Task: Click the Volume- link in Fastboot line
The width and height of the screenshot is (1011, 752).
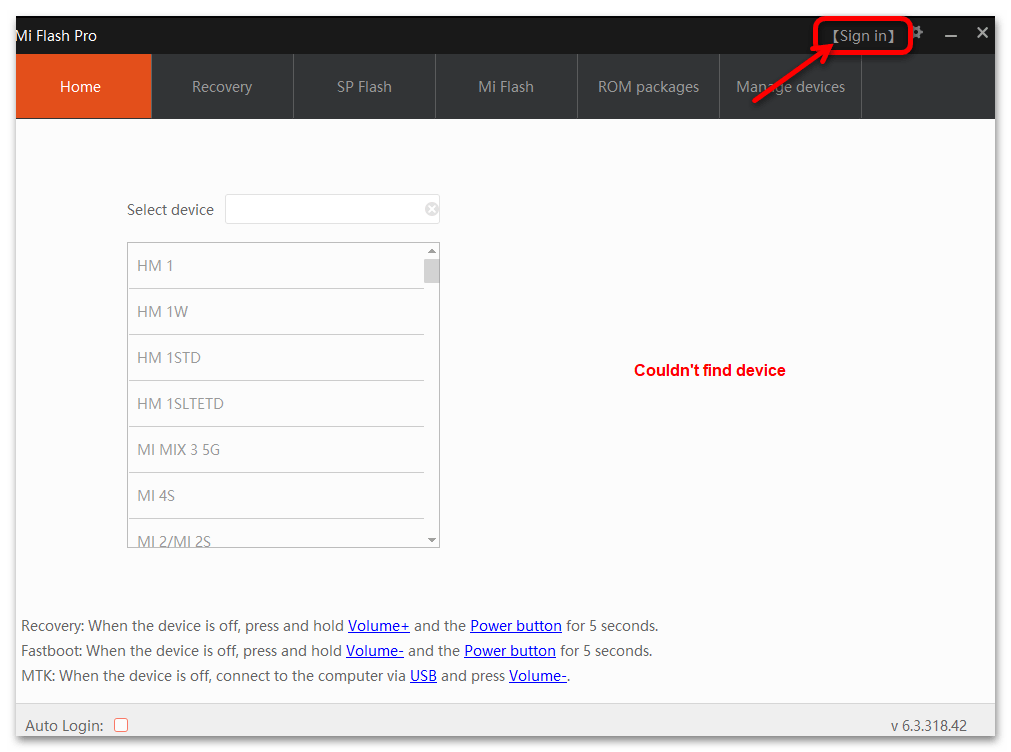Action: 375,651
